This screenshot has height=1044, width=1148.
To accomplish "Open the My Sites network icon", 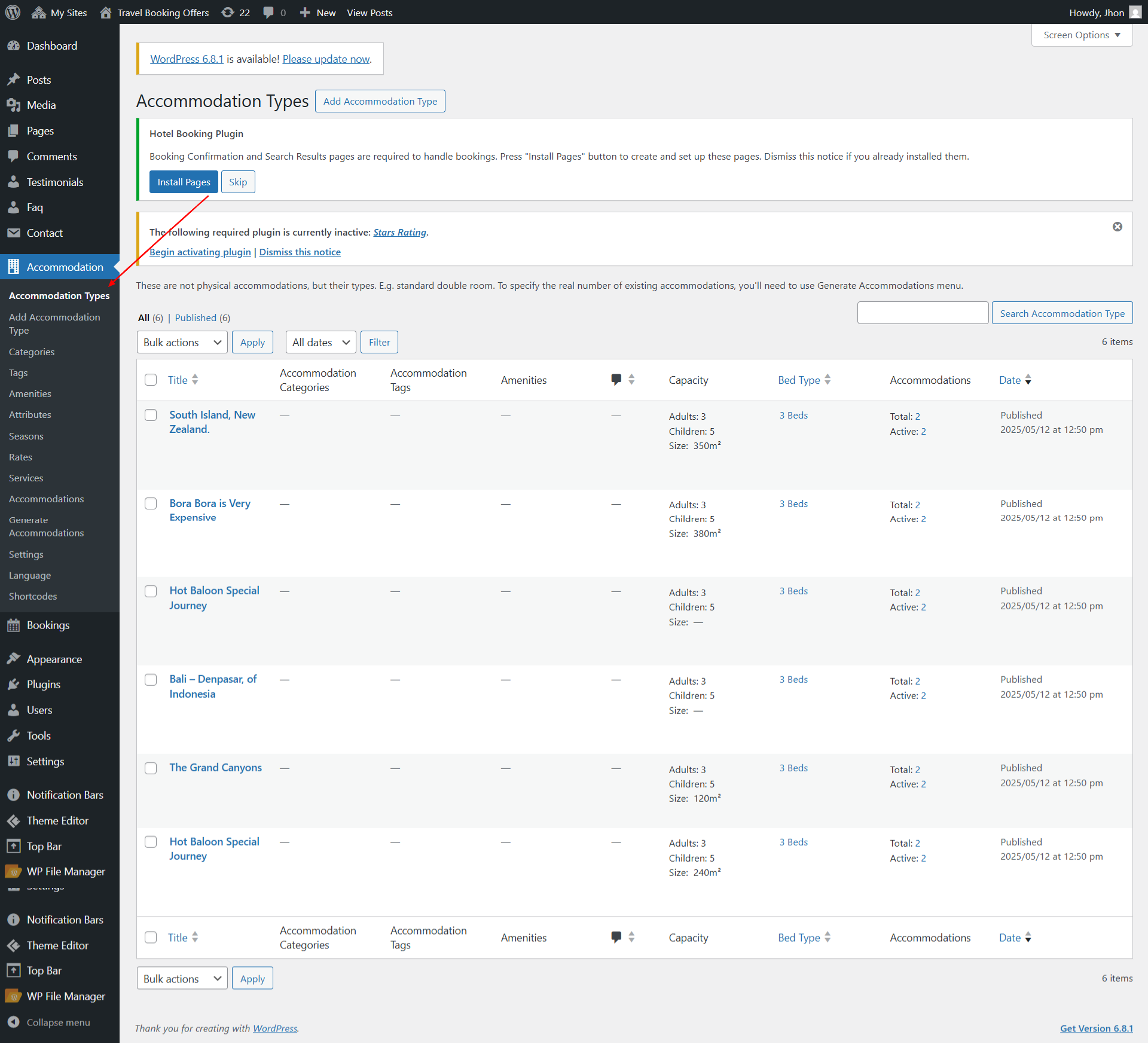I will click(39, 13).
